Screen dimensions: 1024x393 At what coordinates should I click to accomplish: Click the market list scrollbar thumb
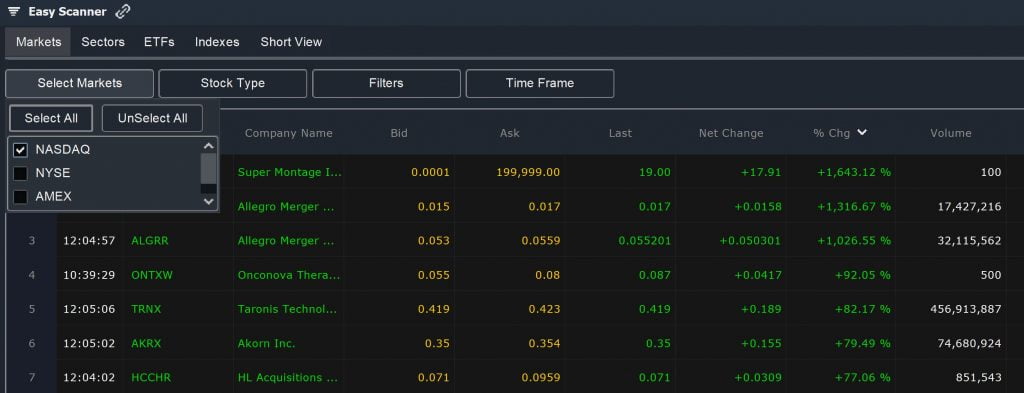coord(209,168)
